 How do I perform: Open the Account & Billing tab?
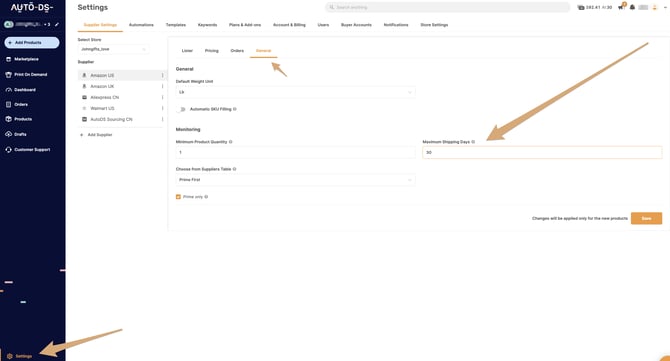[x=289, y=25]
